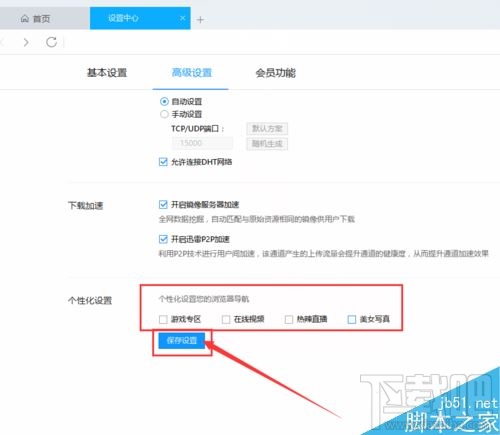Toggle 允许连接DHT网络 checkbox

pos(163,162)
